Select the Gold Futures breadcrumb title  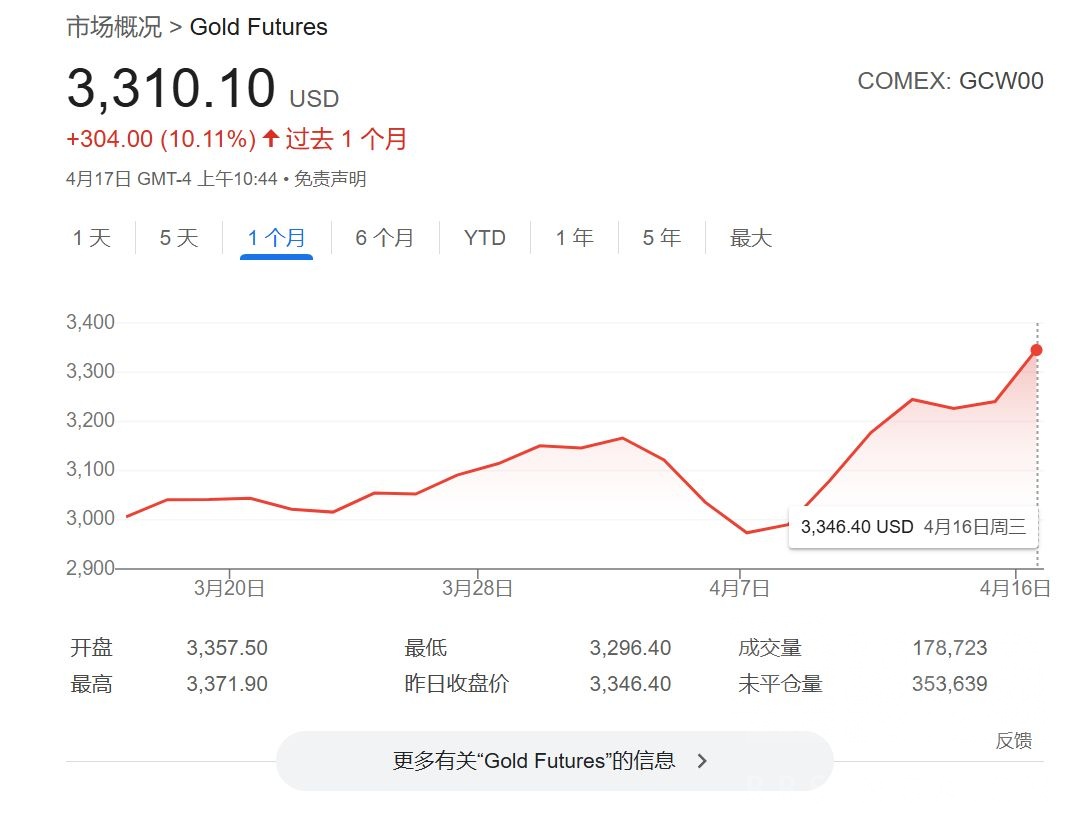click(259, 27)
